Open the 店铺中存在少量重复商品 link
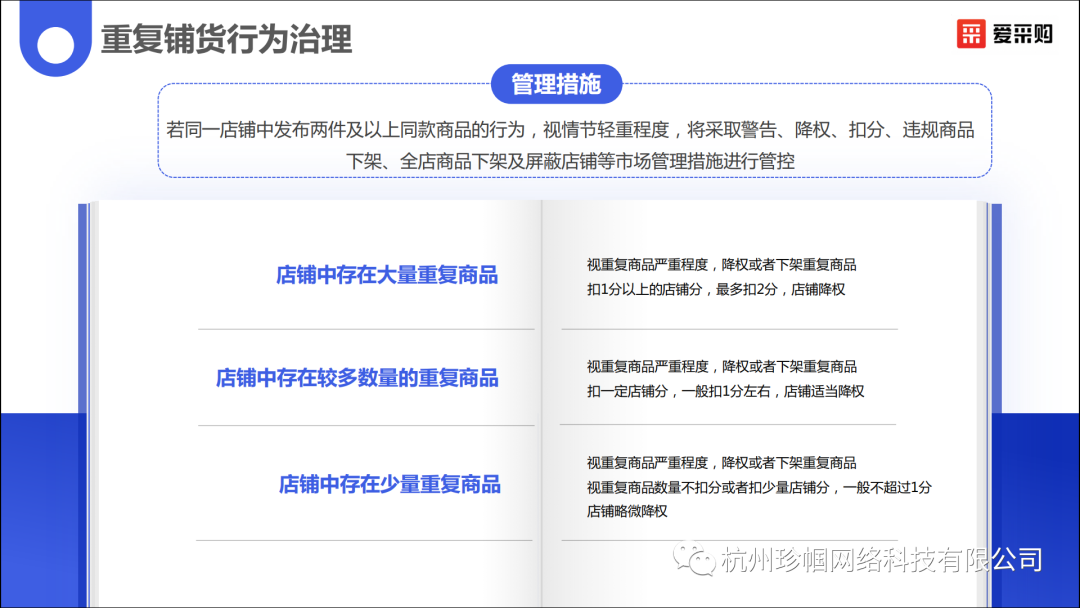1080x608 pixels. 389,483
